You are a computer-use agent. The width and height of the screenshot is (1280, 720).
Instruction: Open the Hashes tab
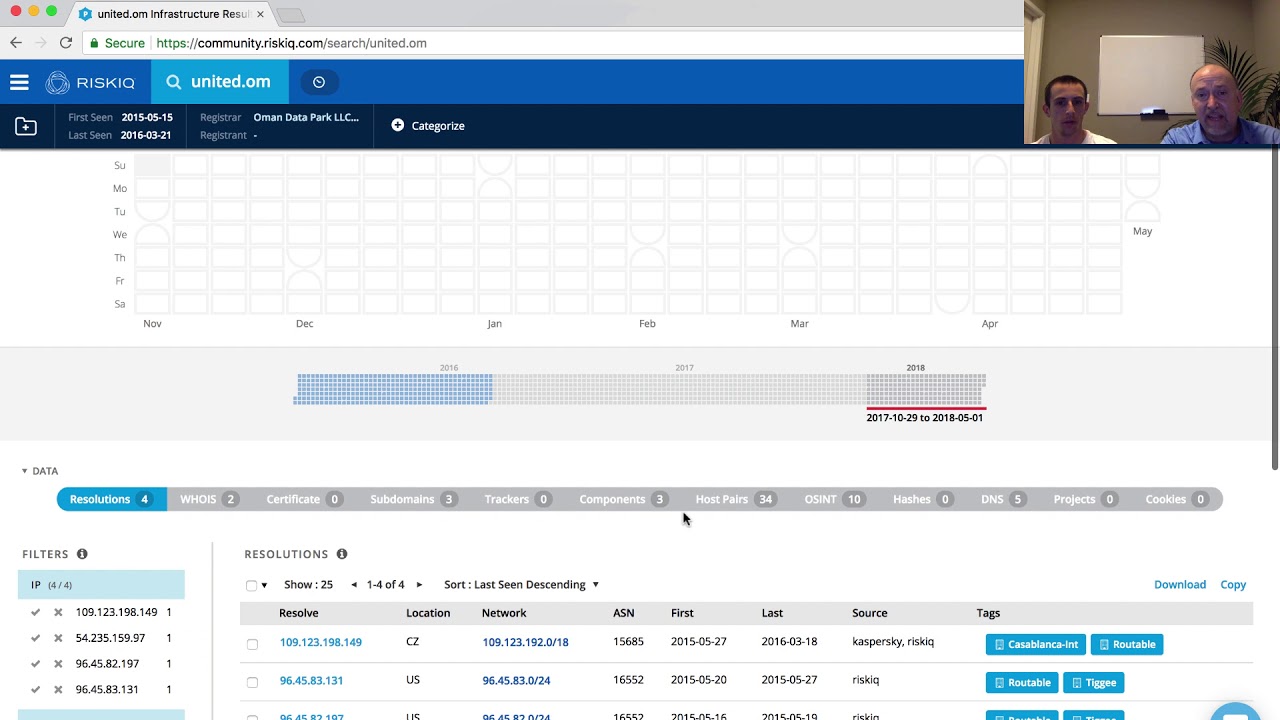pos(921,499)
